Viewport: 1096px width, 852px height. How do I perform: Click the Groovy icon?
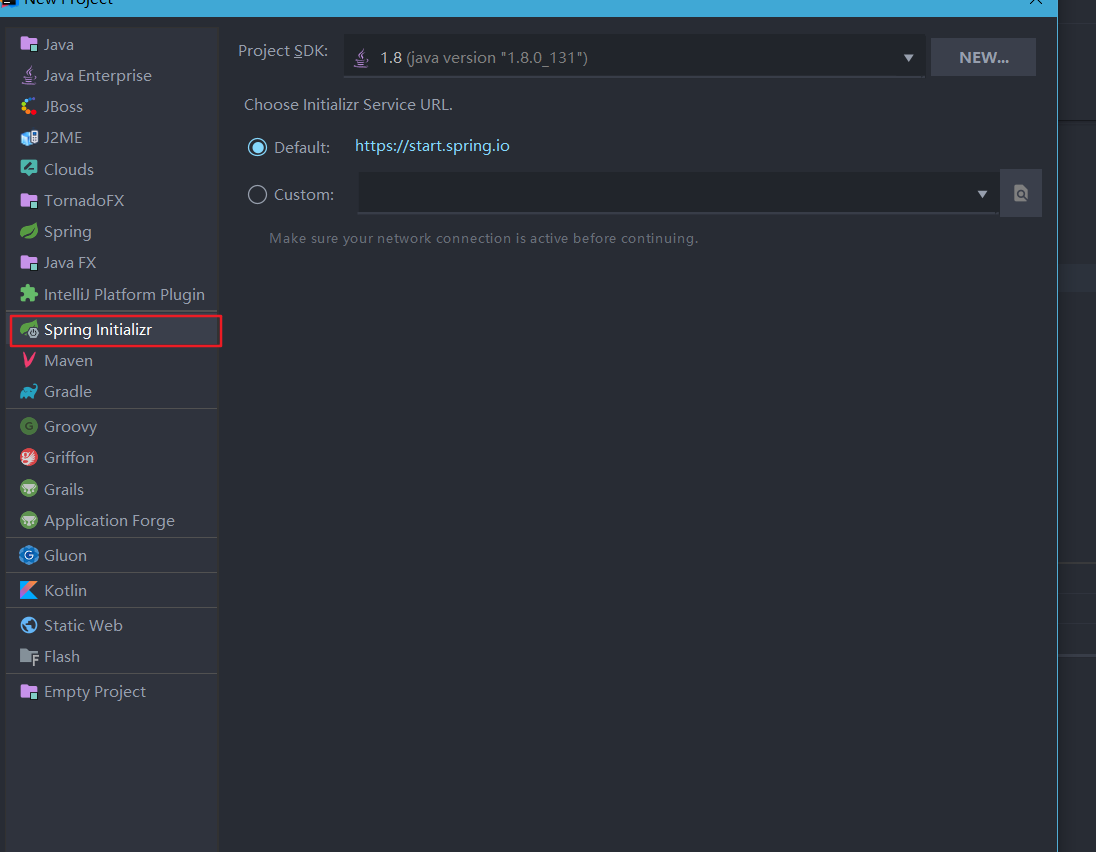29,426
